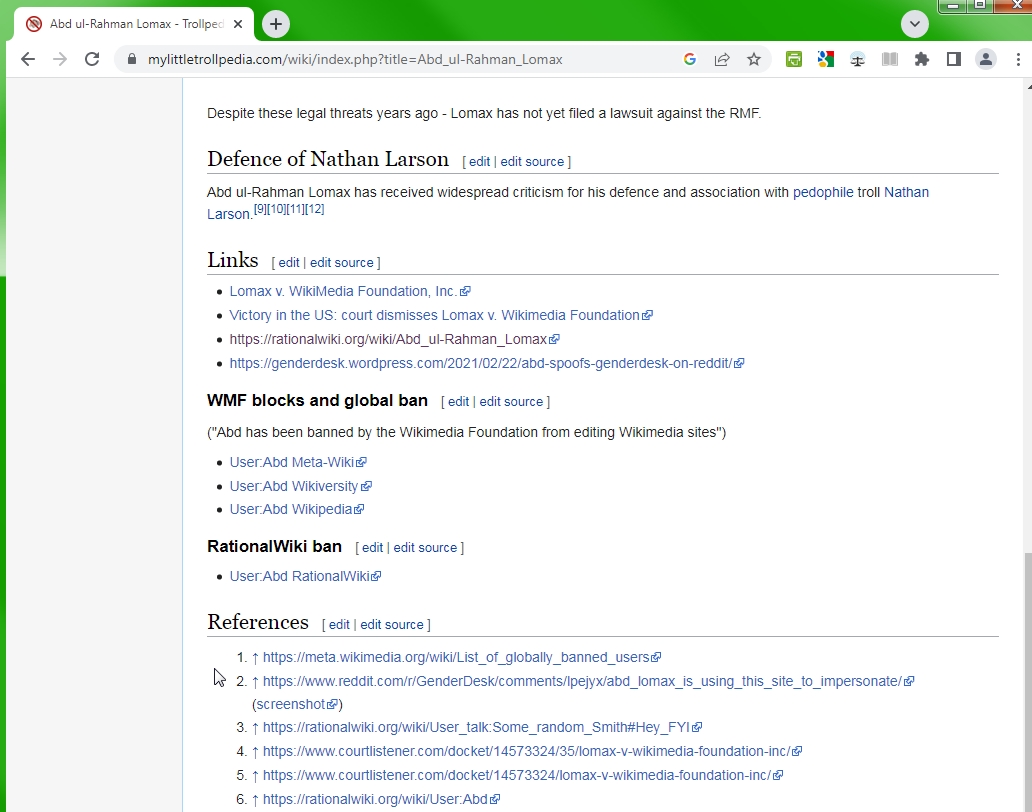1032x812 pixels.
Task: Bookmark this page with the star icon
Action: coord(754,59)
